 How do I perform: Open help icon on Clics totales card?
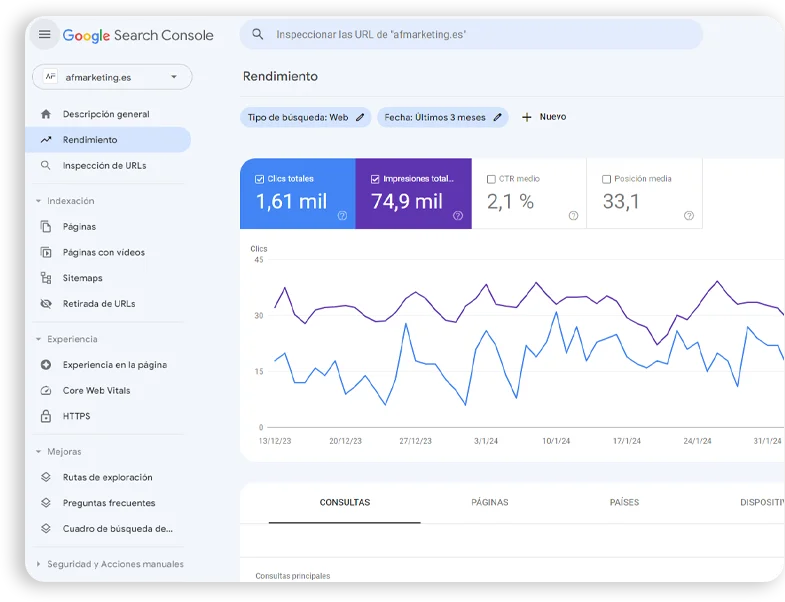342,216
